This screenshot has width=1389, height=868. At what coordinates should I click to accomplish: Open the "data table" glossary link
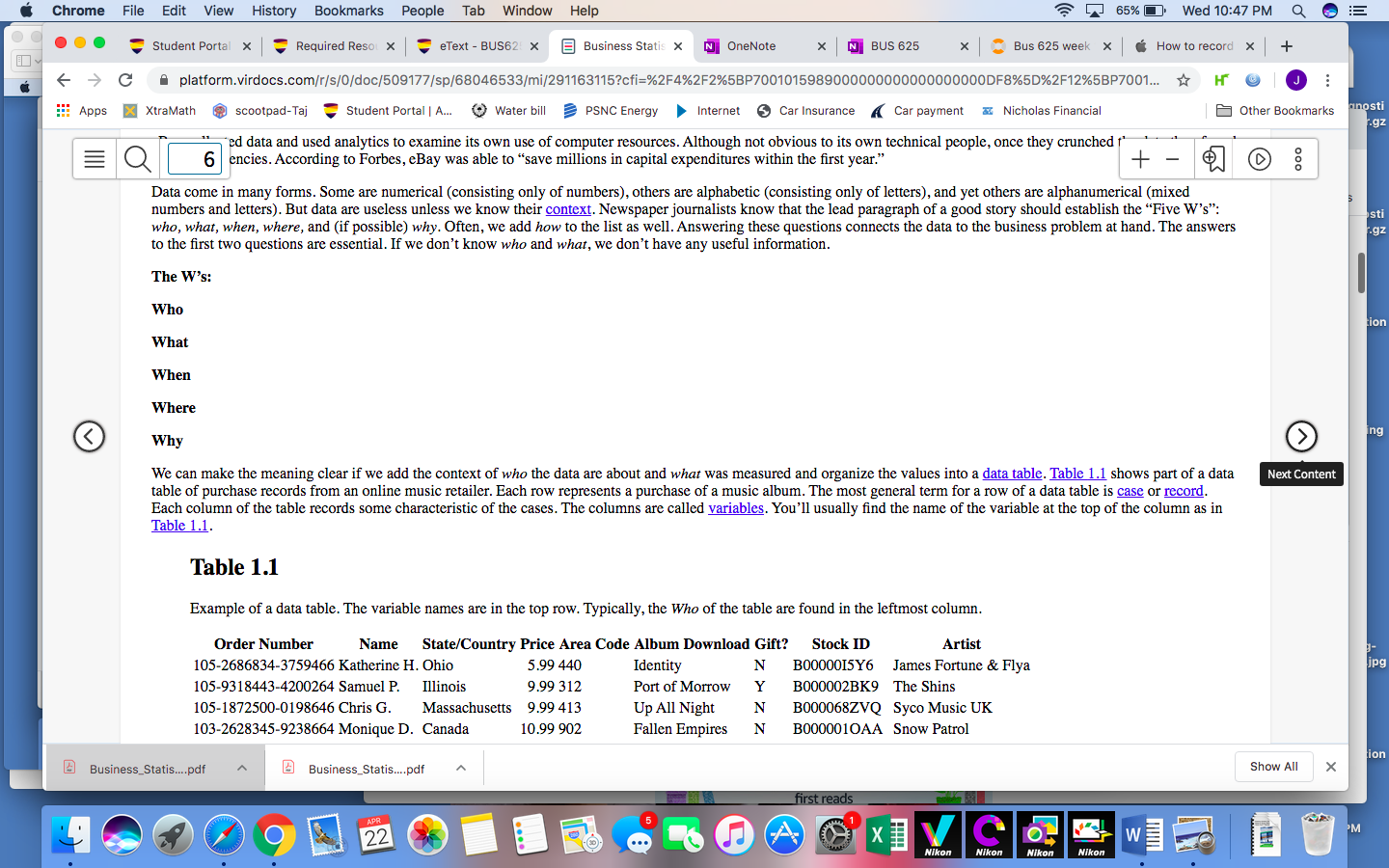[1012, 474]
